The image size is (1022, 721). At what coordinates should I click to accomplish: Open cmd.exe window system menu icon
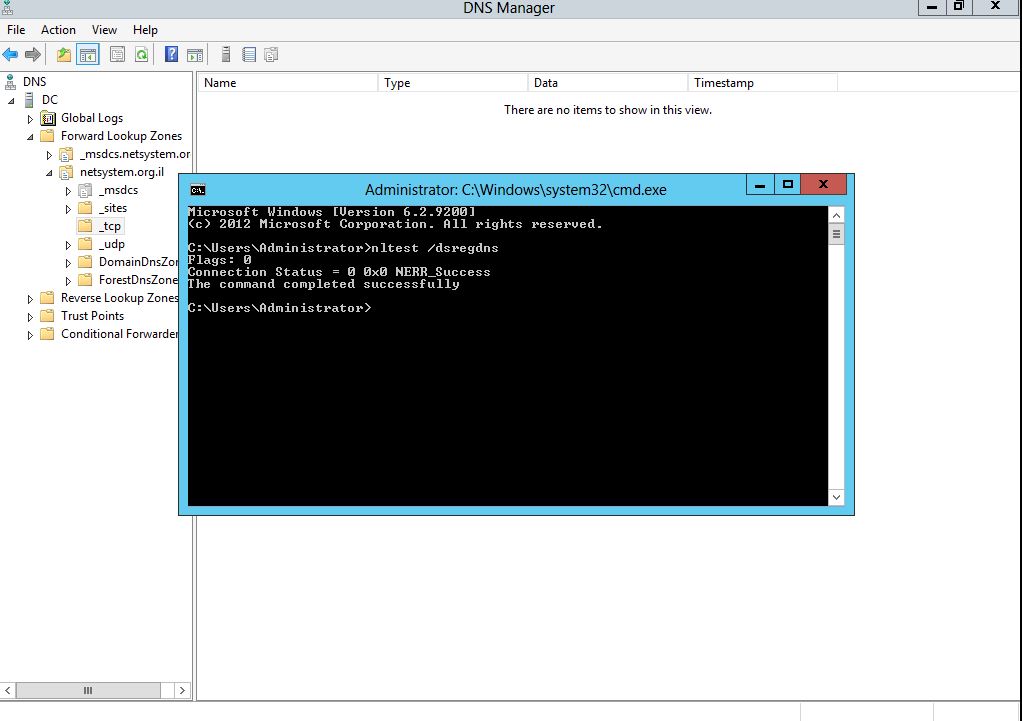point(197,190)
